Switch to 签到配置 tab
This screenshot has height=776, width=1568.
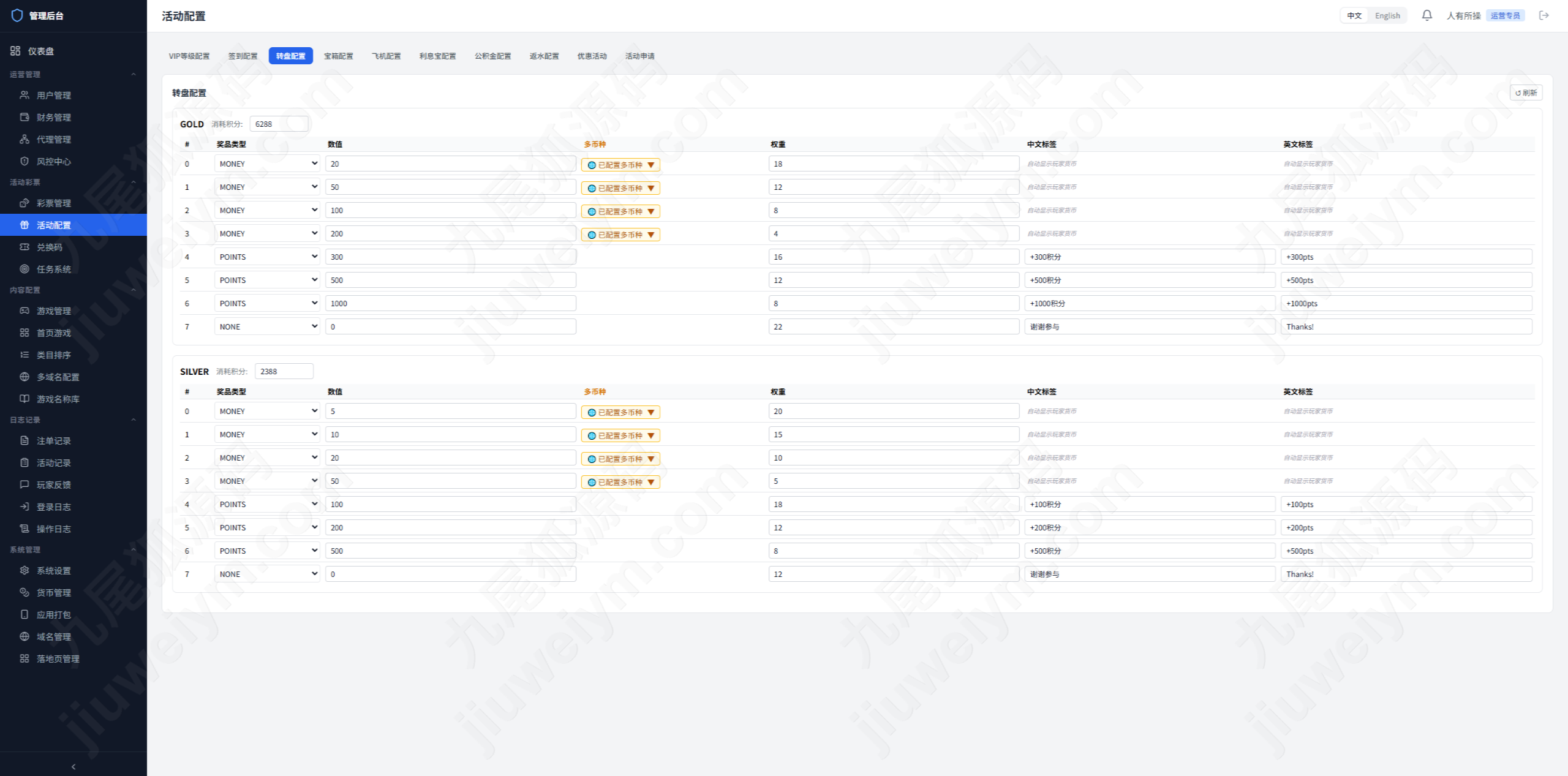click(243, 56)
